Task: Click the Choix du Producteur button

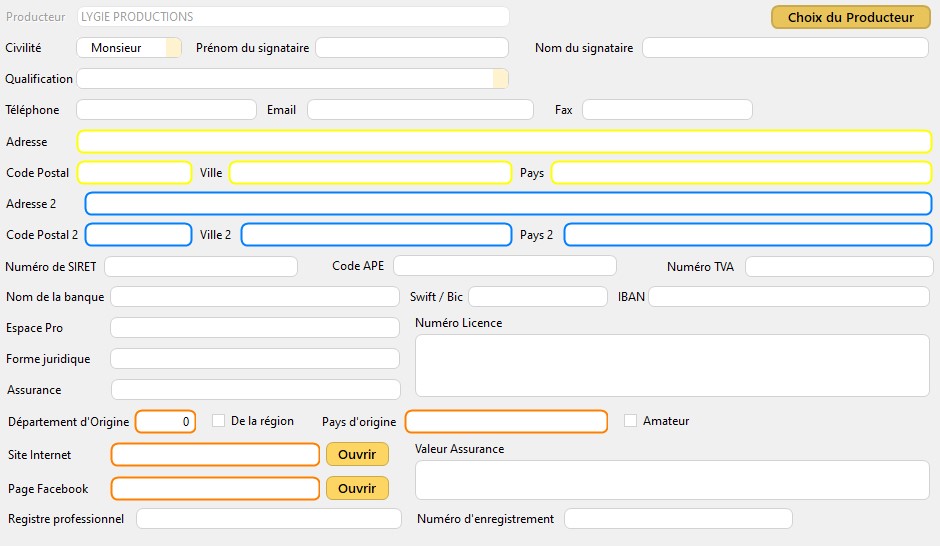Action: [850, 17]
